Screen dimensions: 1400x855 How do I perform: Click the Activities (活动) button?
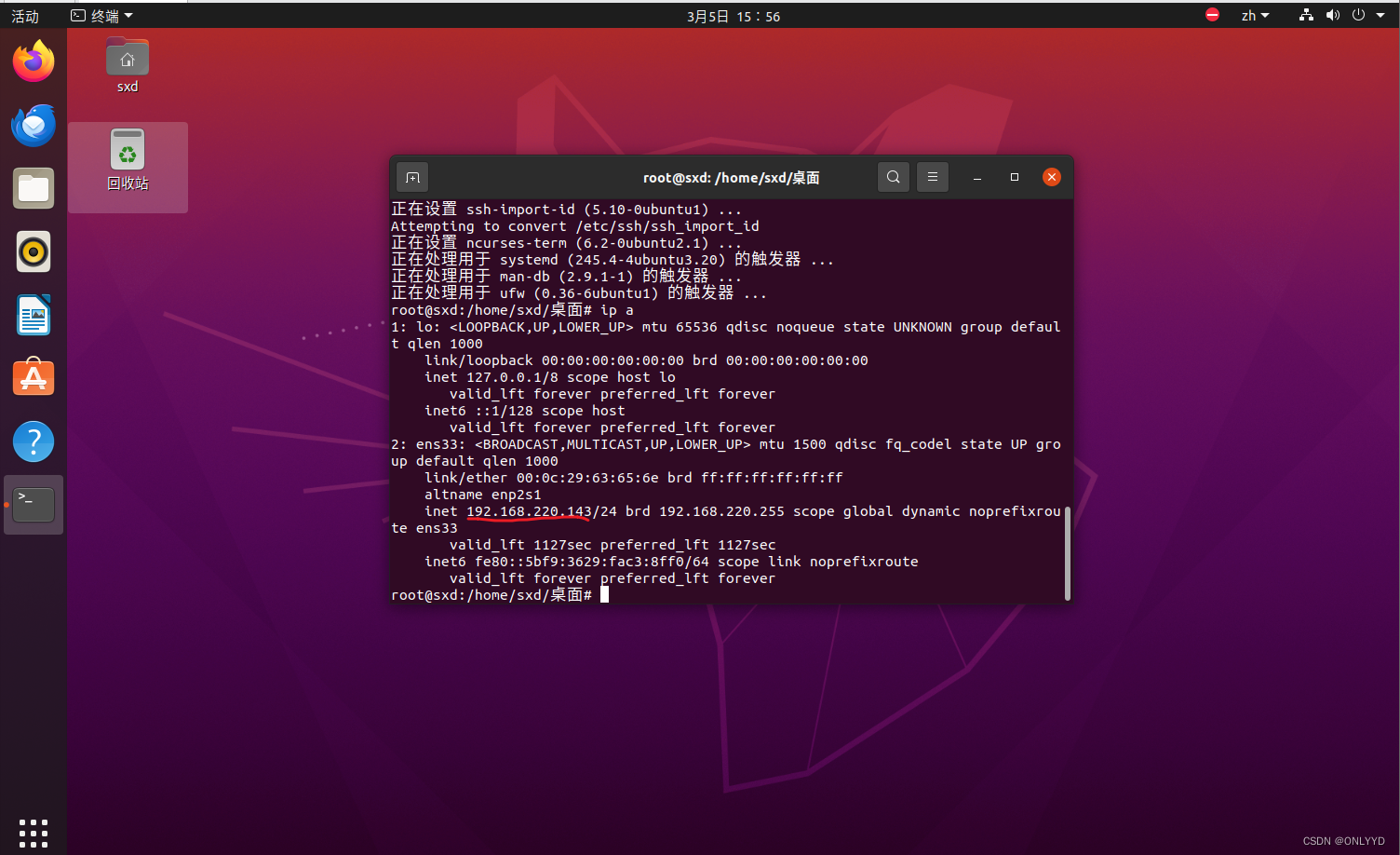[25, 16]
